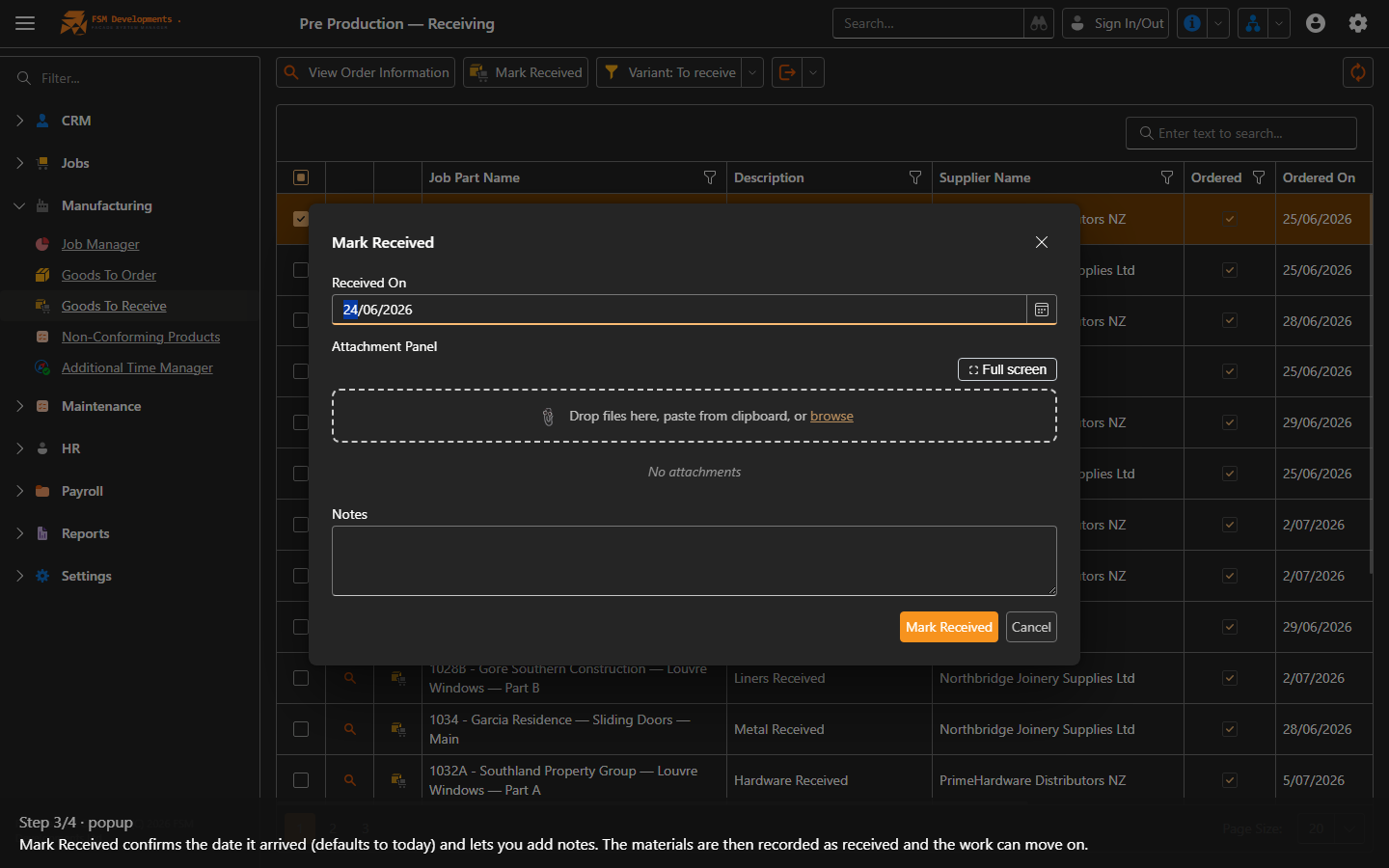Expand the HR tree section

[19, 448]
